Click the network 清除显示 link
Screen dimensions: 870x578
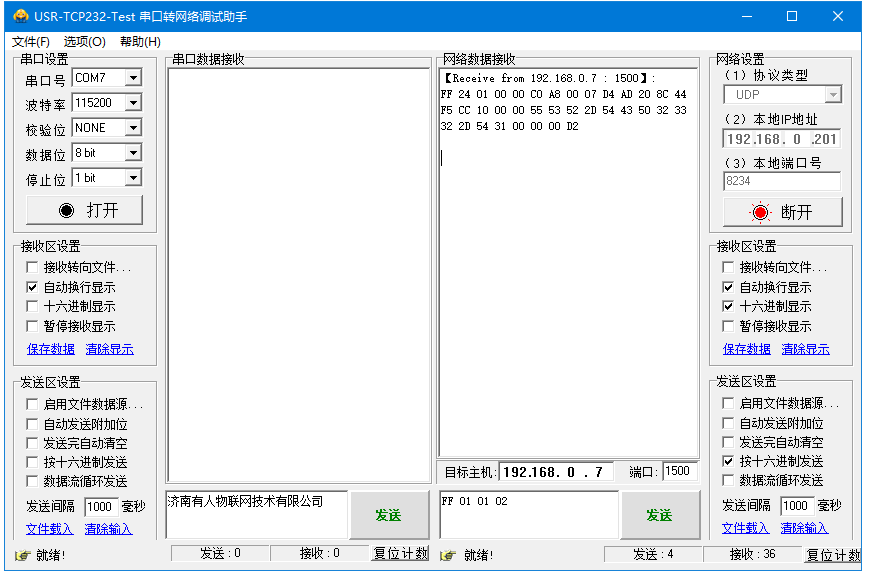click(x=805, y=349)
